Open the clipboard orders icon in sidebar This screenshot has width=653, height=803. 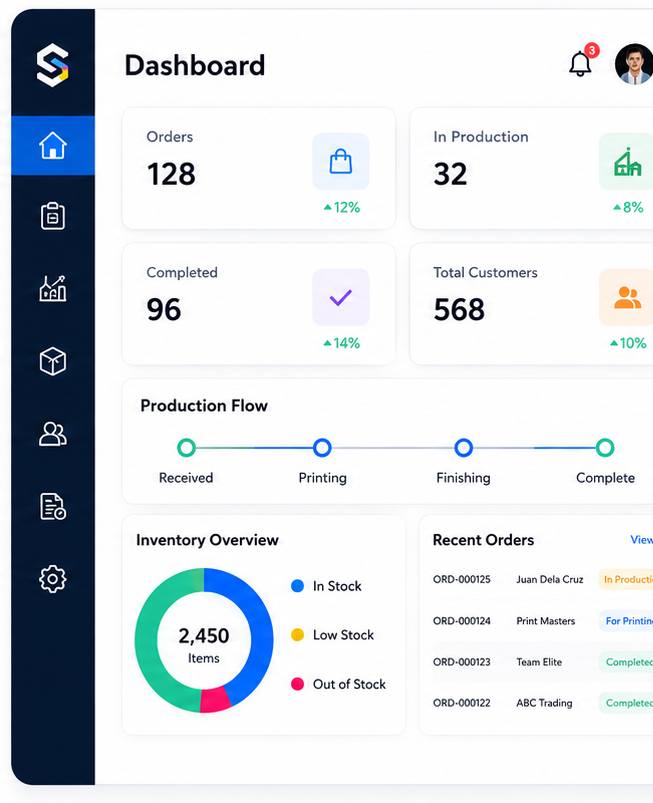tap(53, 216)
